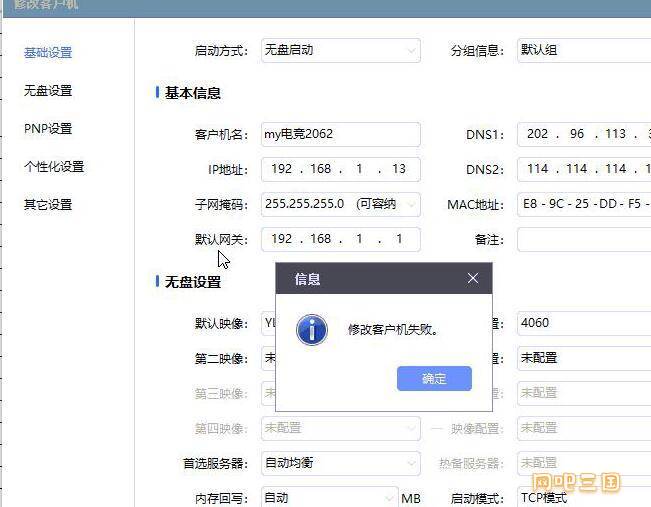Open the 启动模式 dropdown TCP模式
The image size is (651, 507).
pyautogui.click(x=584, y=497)
